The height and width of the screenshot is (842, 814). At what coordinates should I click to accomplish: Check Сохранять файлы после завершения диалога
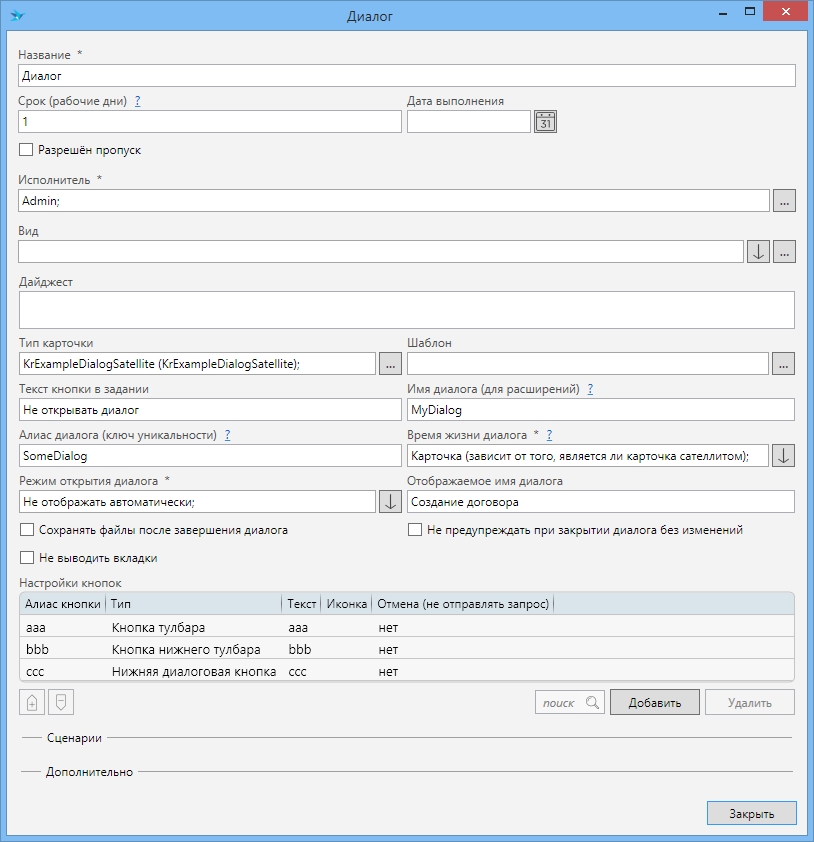click(26, 530)
